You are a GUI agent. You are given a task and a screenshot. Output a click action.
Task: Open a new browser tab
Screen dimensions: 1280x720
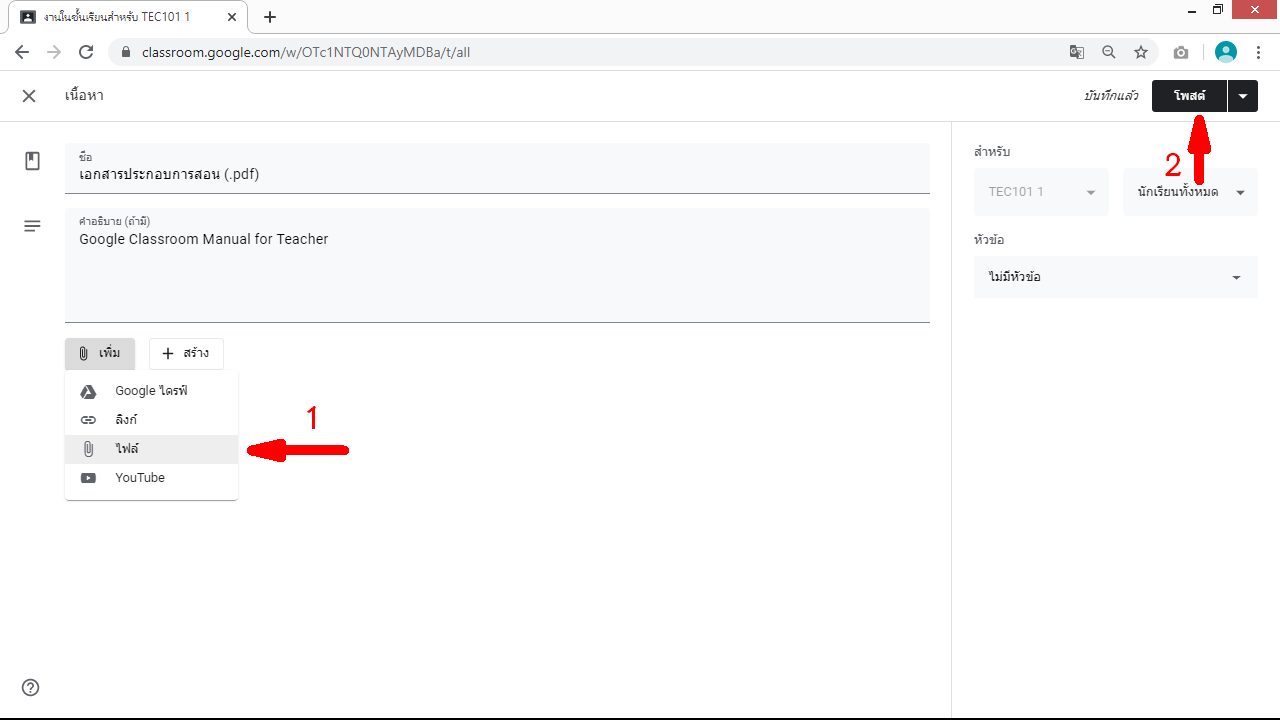tap(270, 17)
